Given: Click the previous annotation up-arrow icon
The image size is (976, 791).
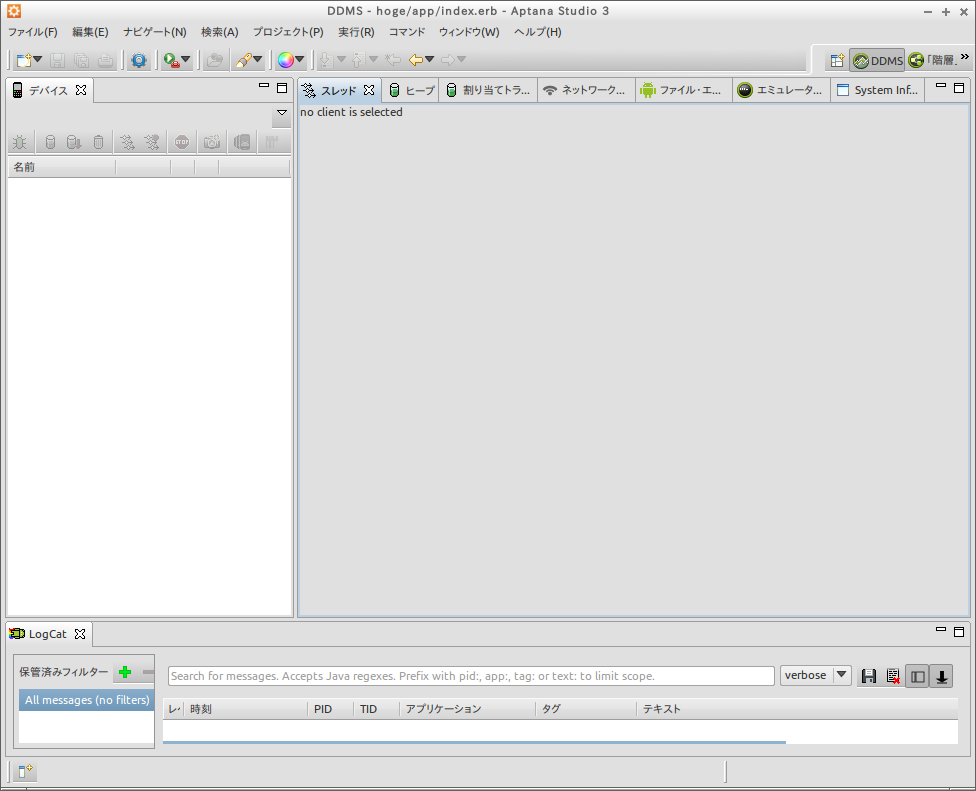Looking at the screenshot, I should pos(357,60).
